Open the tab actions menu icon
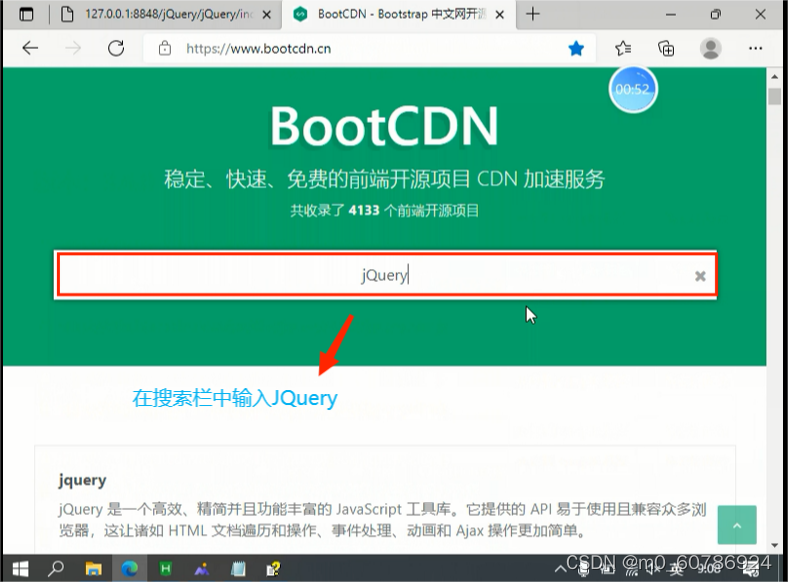Viewport: 788px width, 582px height. pos(26,15)
